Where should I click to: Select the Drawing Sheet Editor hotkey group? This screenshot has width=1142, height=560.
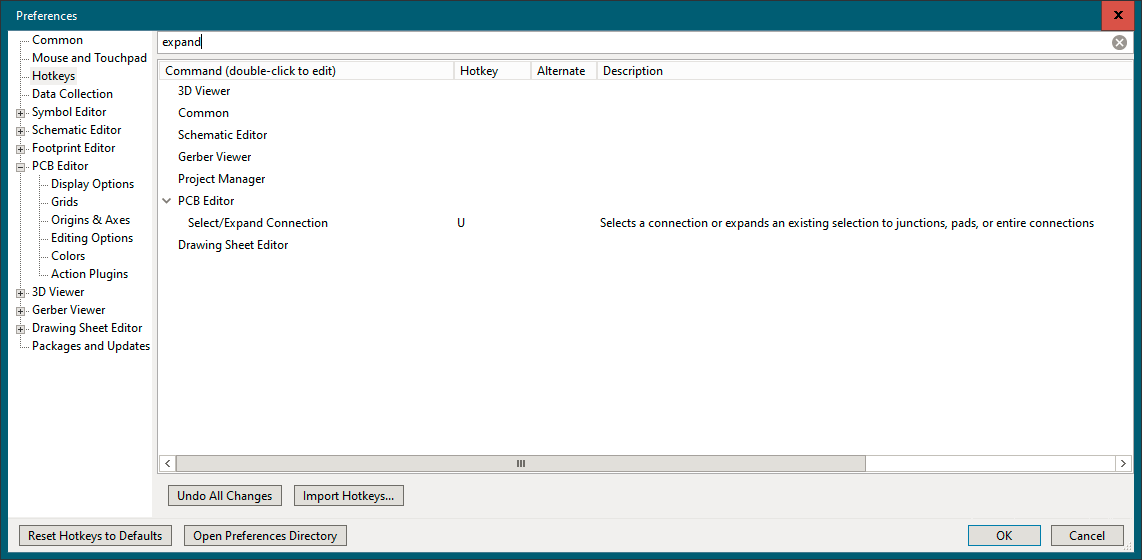tap(233, 245)
